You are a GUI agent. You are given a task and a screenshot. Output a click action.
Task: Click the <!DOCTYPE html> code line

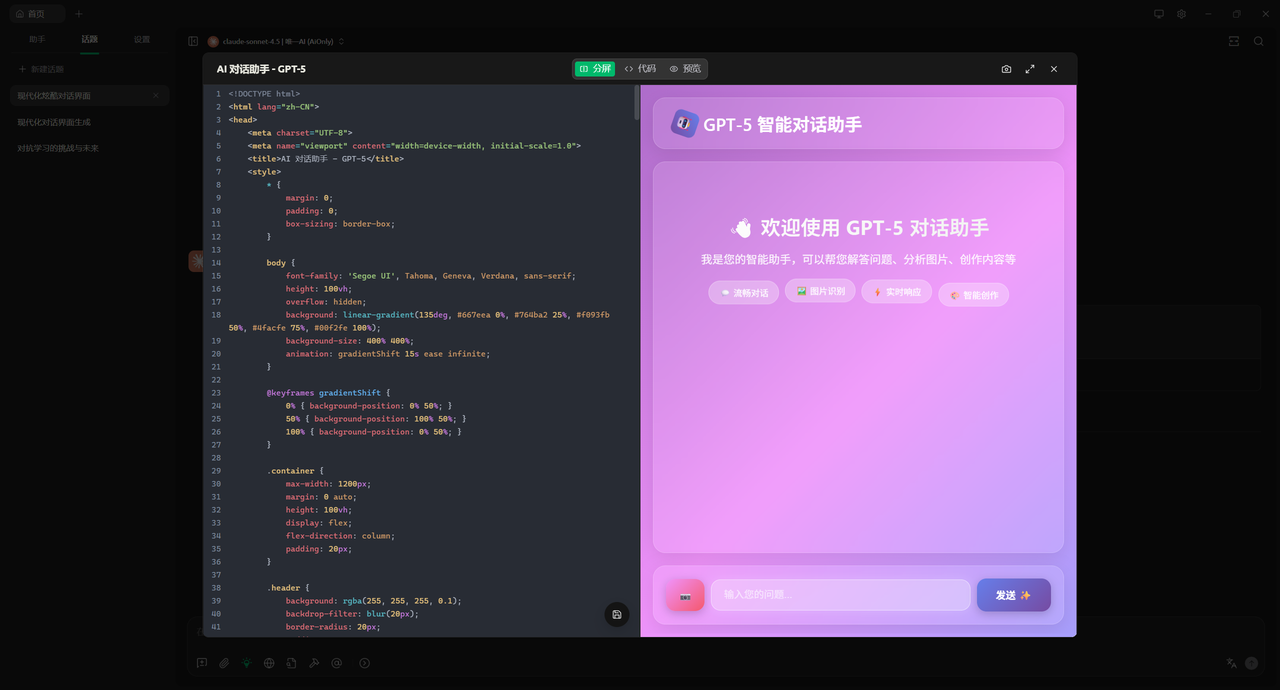(x=264, y=94)
